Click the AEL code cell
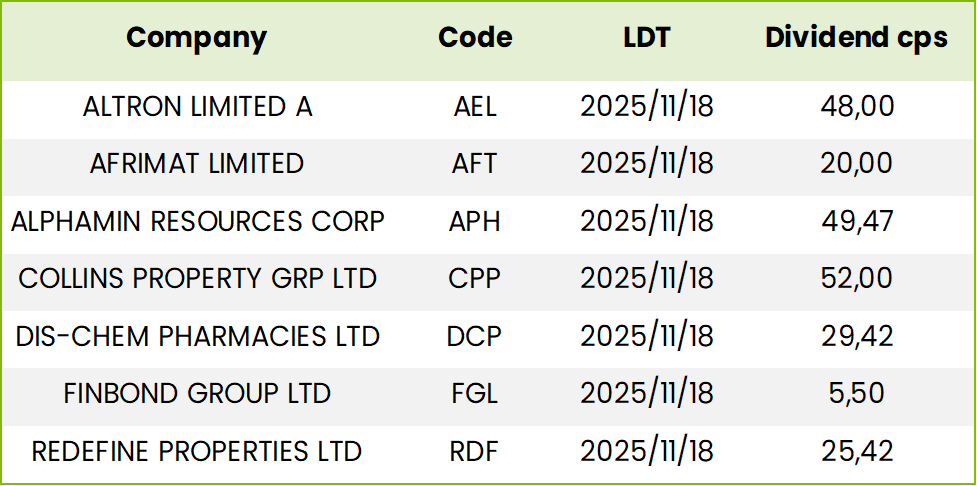977x486 pixels. (475, 107)
